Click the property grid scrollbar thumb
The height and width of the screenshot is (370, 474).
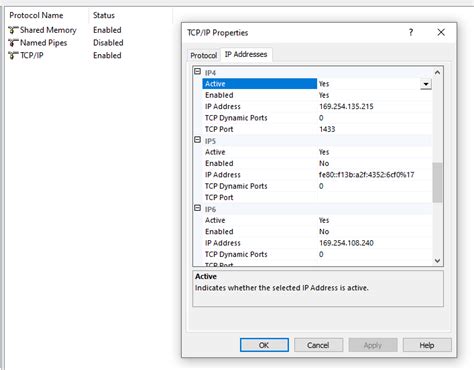pos(437,182)
